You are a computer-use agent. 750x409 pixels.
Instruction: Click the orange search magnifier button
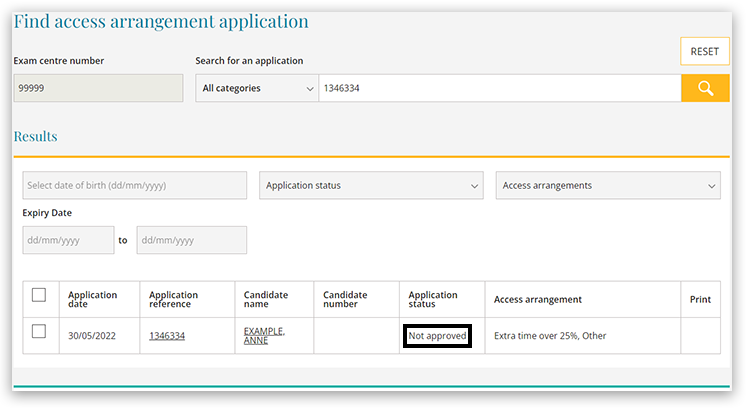pos(705,88)
